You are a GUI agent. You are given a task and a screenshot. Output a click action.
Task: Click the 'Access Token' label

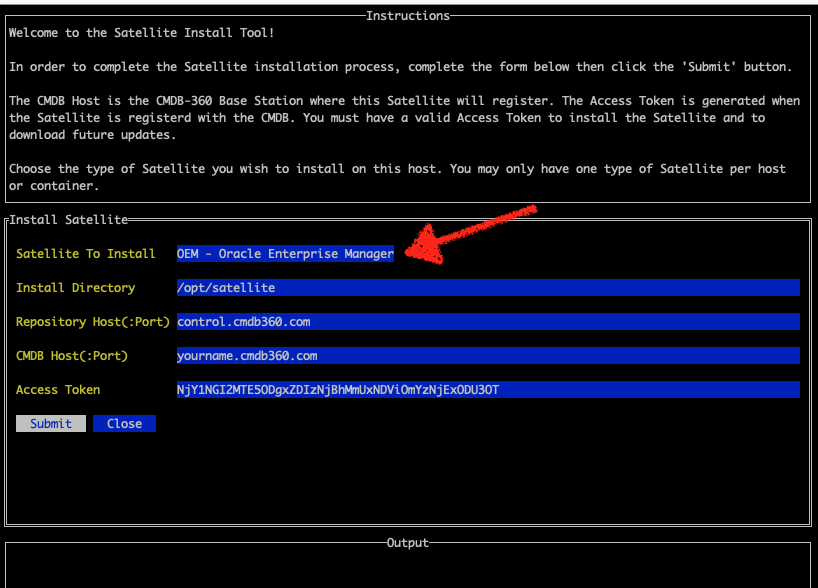click(x=58, y=389)
